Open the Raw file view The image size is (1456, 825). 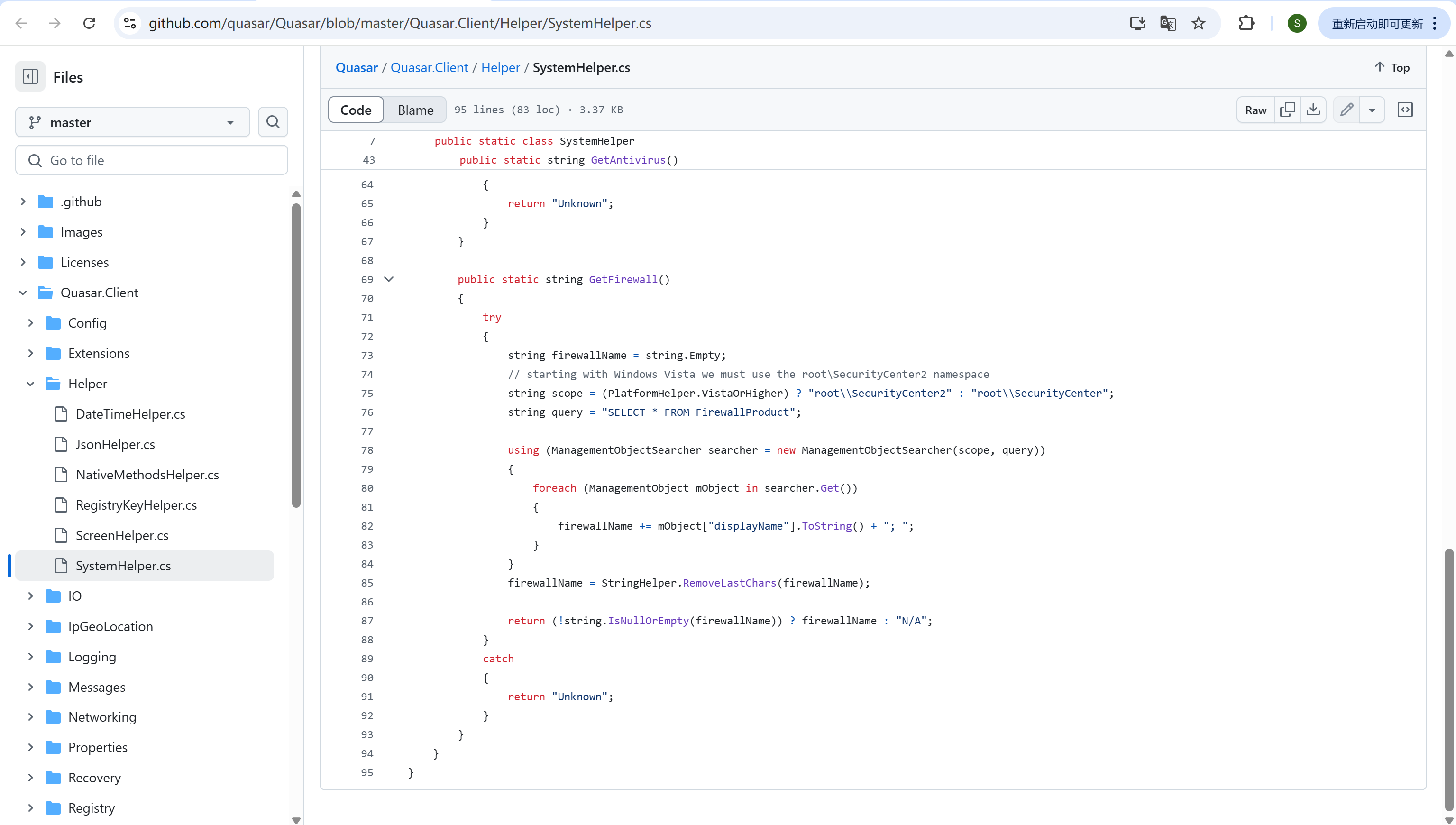(1255, 110)
